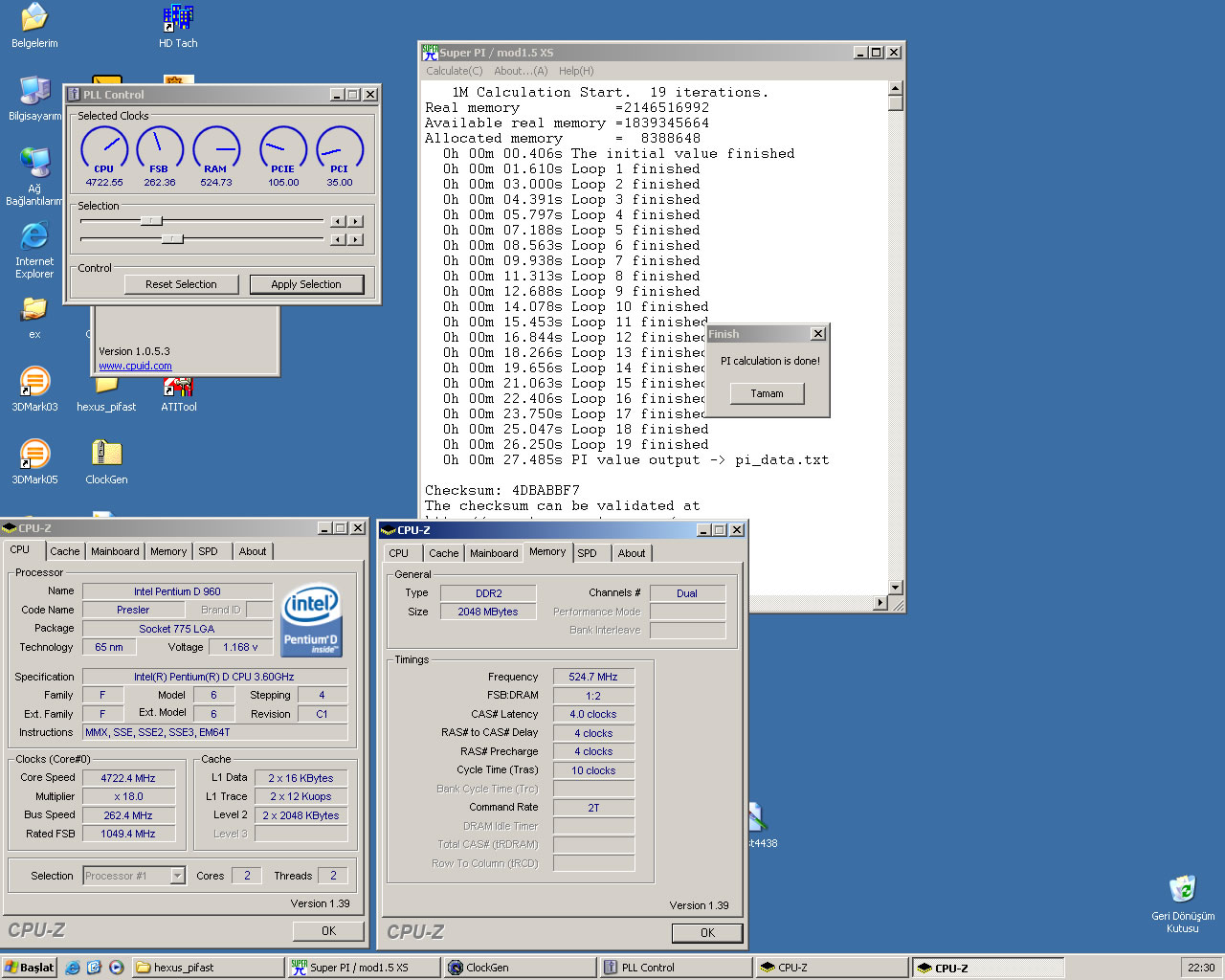Switch to PLL Control taskbar button
Viewport: 1225px width, 980px height.
tap(675, 968)
